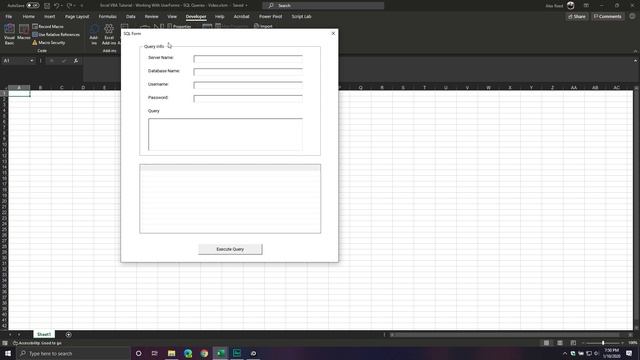Switch to the Script Lab tab
Screen dimensions: 640x360
click(301, 17)
